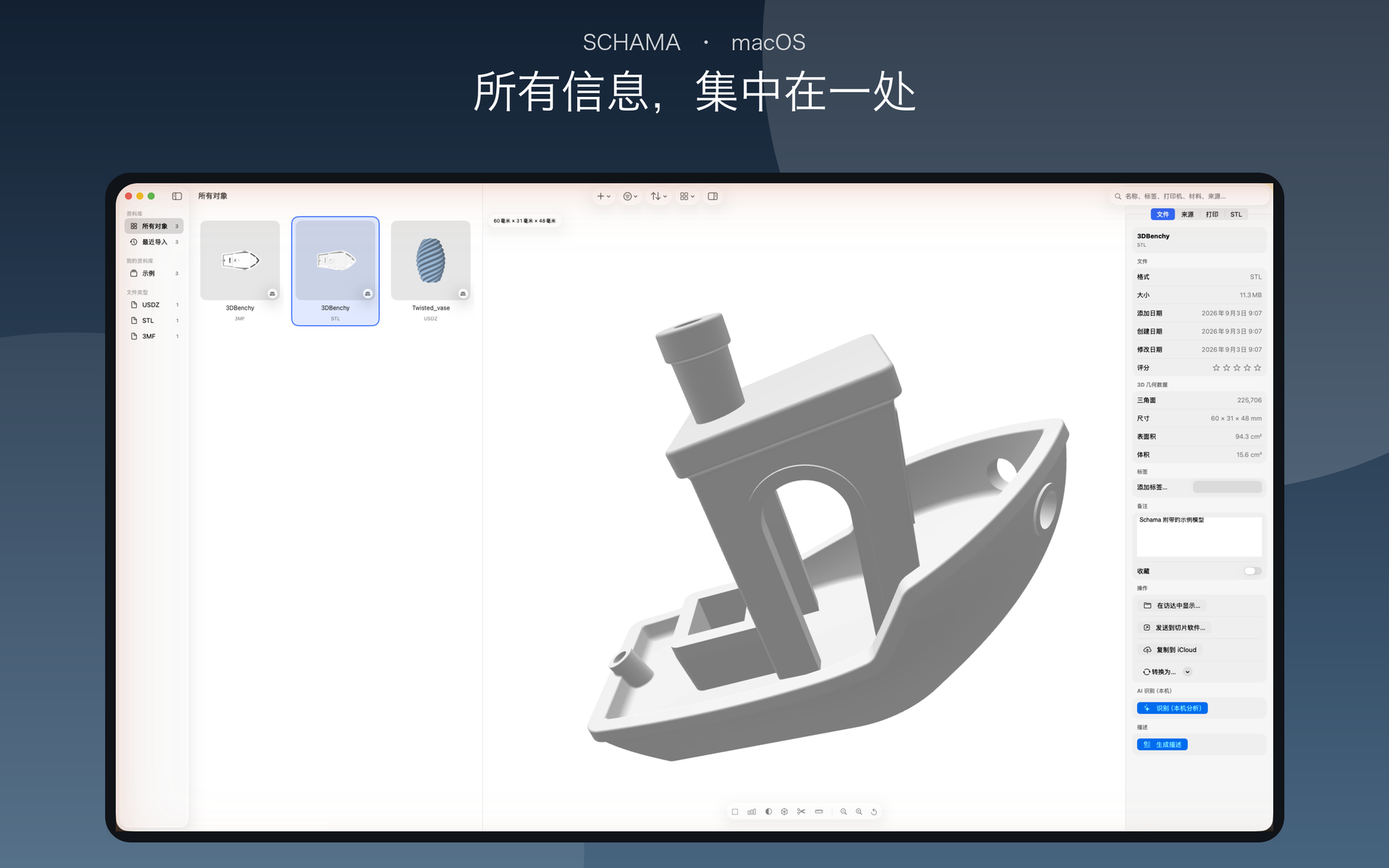Click the 生成描述 button
Image resolution: width=1389 pixels, height=868 pixels.
pyautogui.click(x=1162, y=744)
